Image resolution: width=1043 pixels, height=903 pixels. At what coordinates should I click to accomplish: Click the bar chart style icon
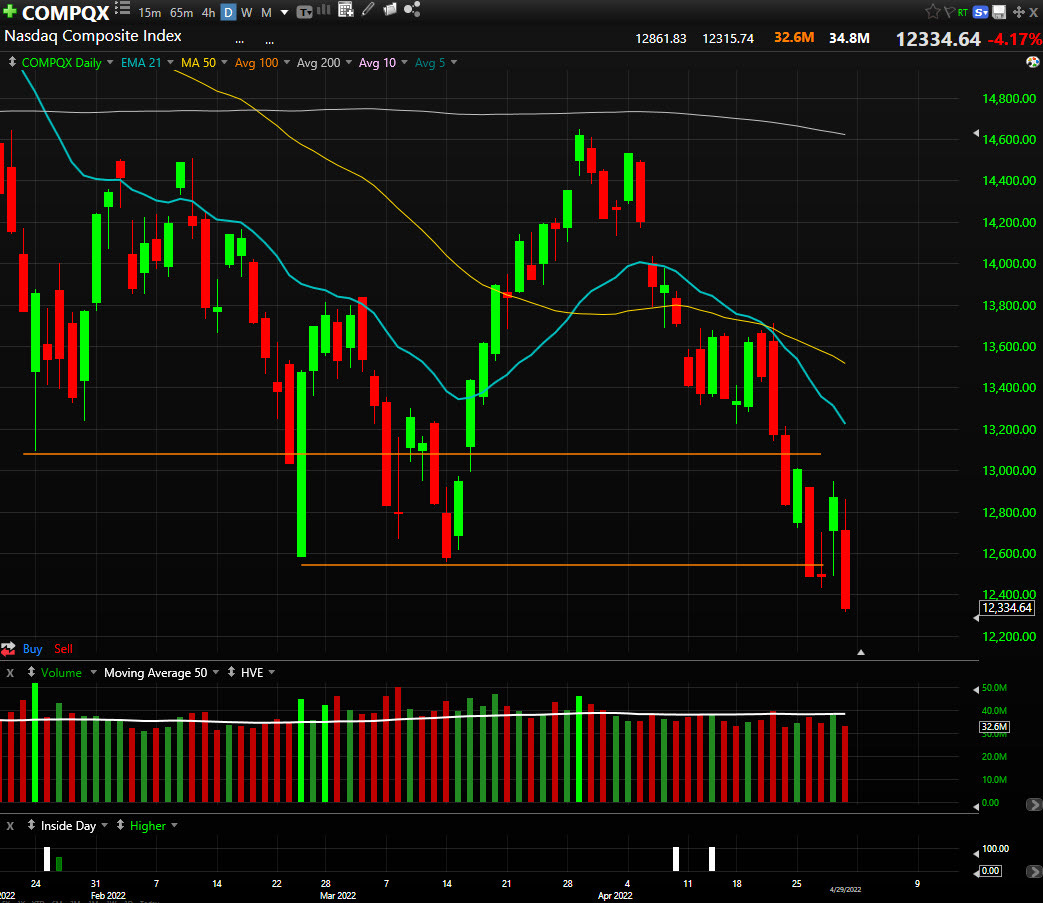click(324, 10)
